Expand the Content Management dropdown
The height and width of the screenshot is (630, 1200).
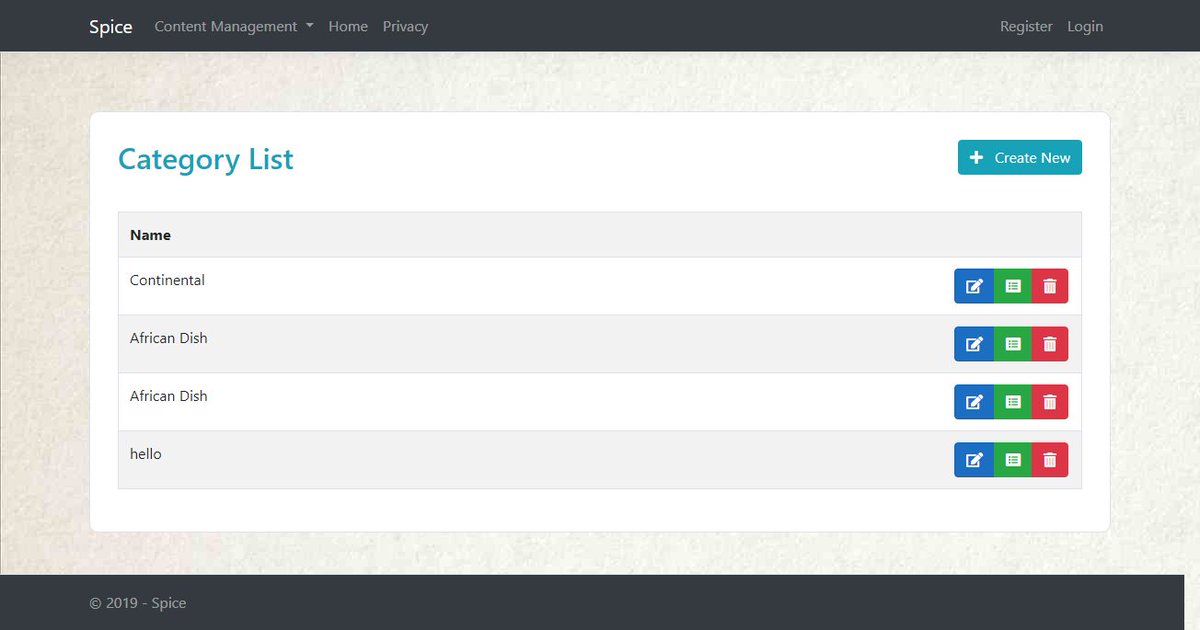234,27
